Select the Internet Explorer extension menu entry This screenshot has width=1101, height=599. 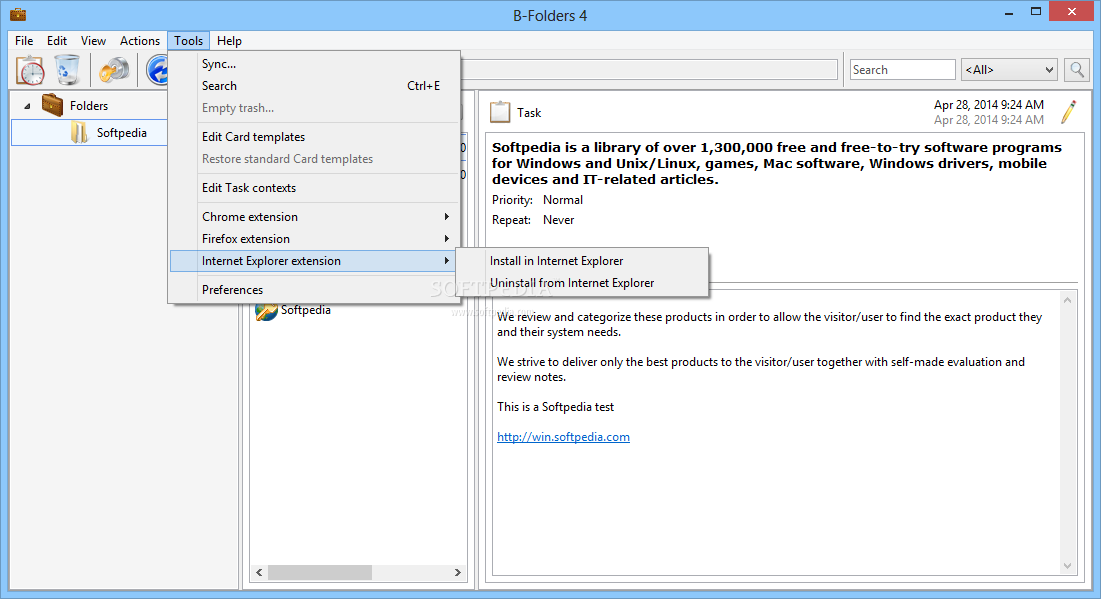(315, 261)
